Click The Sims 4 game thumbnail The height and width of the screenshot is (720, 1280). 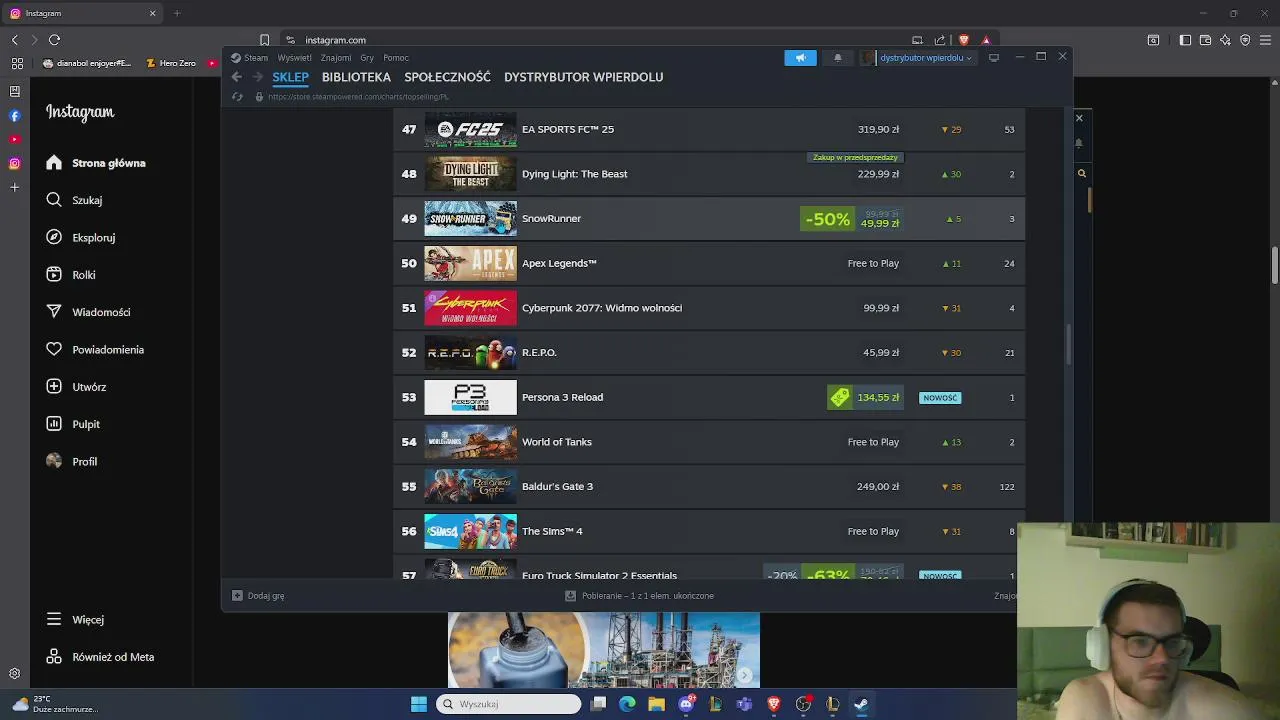470,531
